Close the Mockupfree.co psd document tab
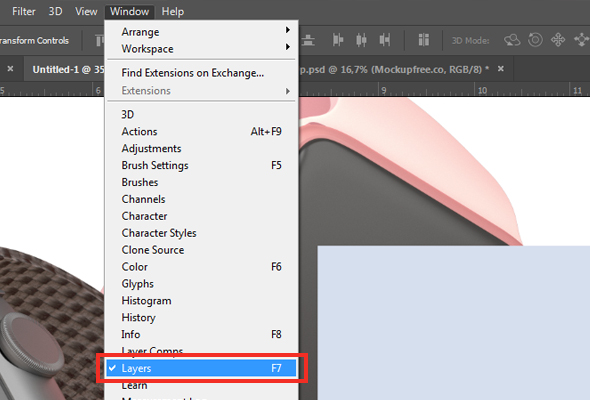Image resolution: width=590 pixels, height=400 pixels. coord(500,69)
